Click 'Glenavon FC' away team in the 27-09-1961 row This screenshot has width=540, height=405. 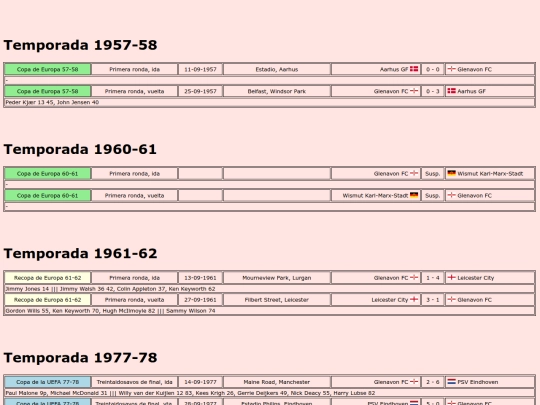point(475,300)
